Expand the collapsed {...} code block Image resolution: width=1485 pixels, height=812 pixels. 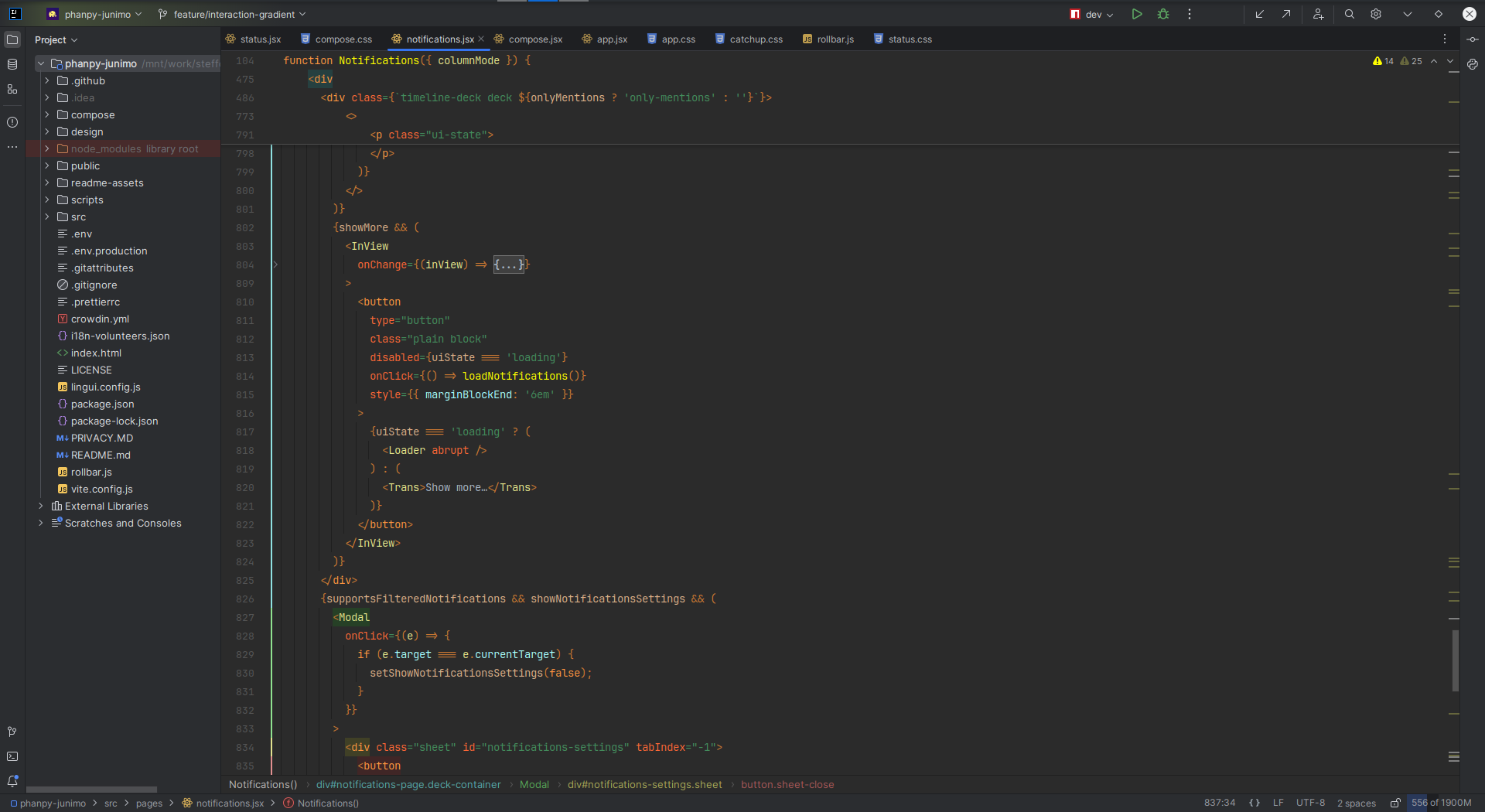pos(509,264)
